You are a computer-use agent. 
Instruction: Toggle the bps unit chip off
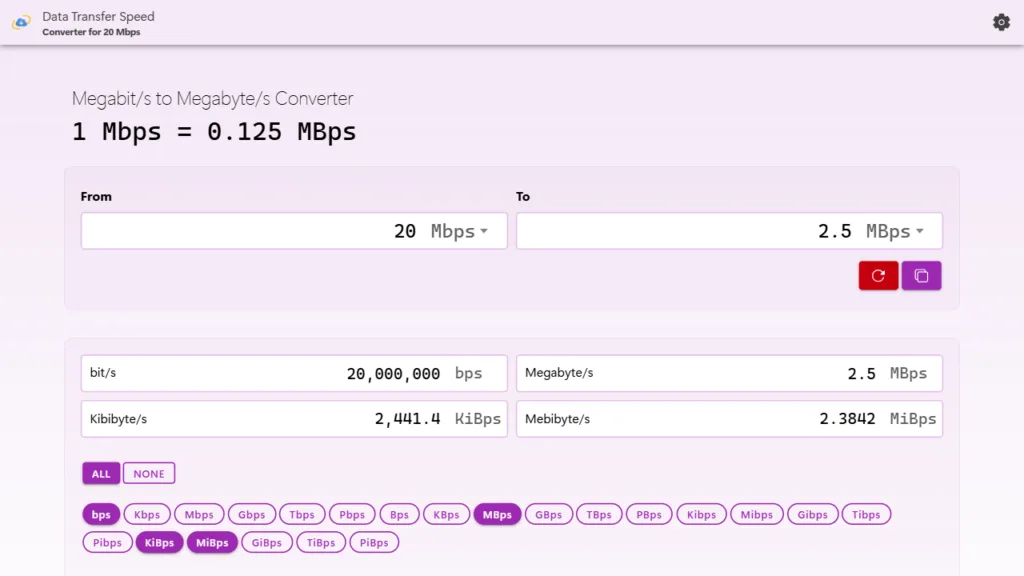[x=101, y=515]
